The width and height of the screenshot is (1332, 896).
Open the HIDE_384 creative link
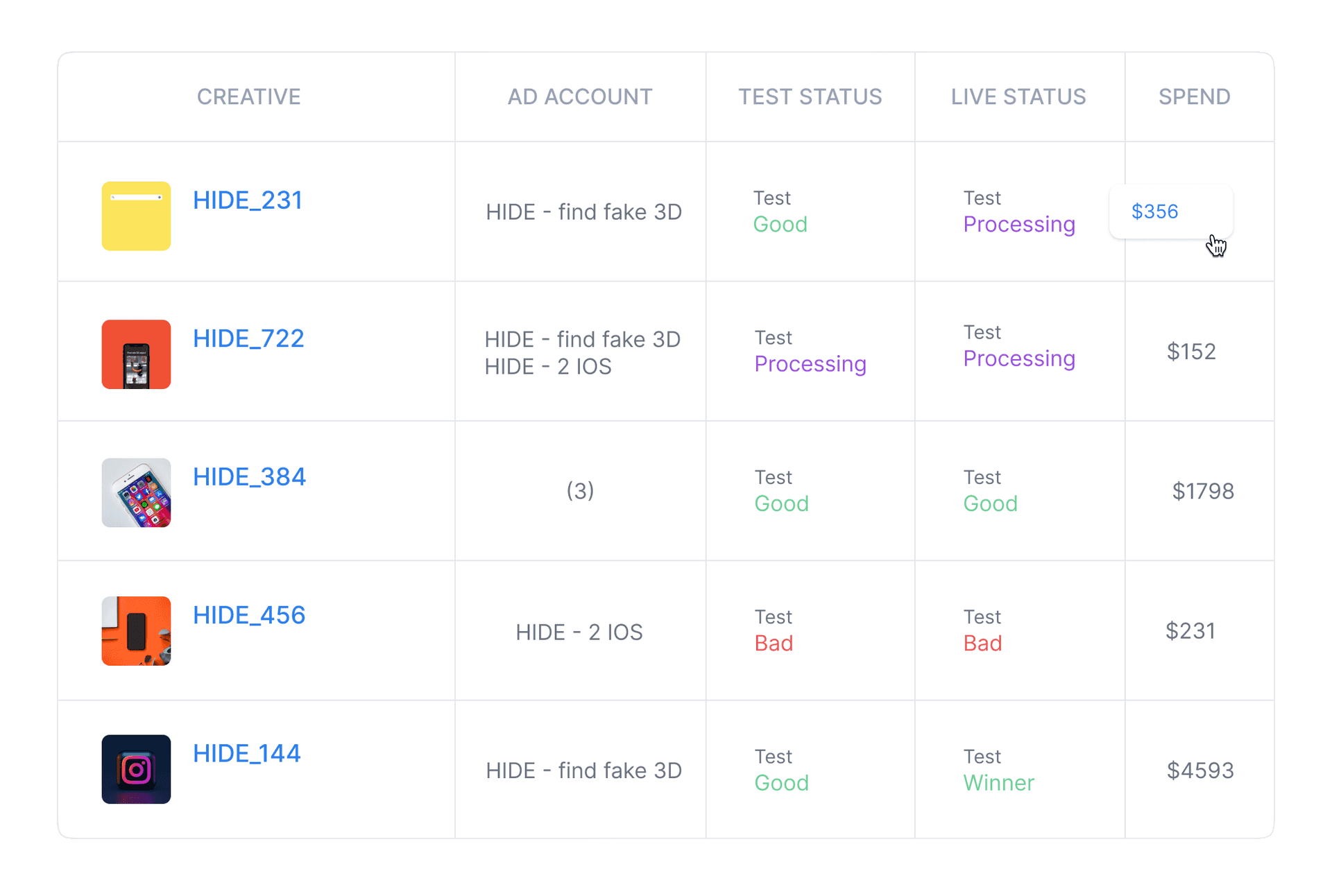(249, 476)
